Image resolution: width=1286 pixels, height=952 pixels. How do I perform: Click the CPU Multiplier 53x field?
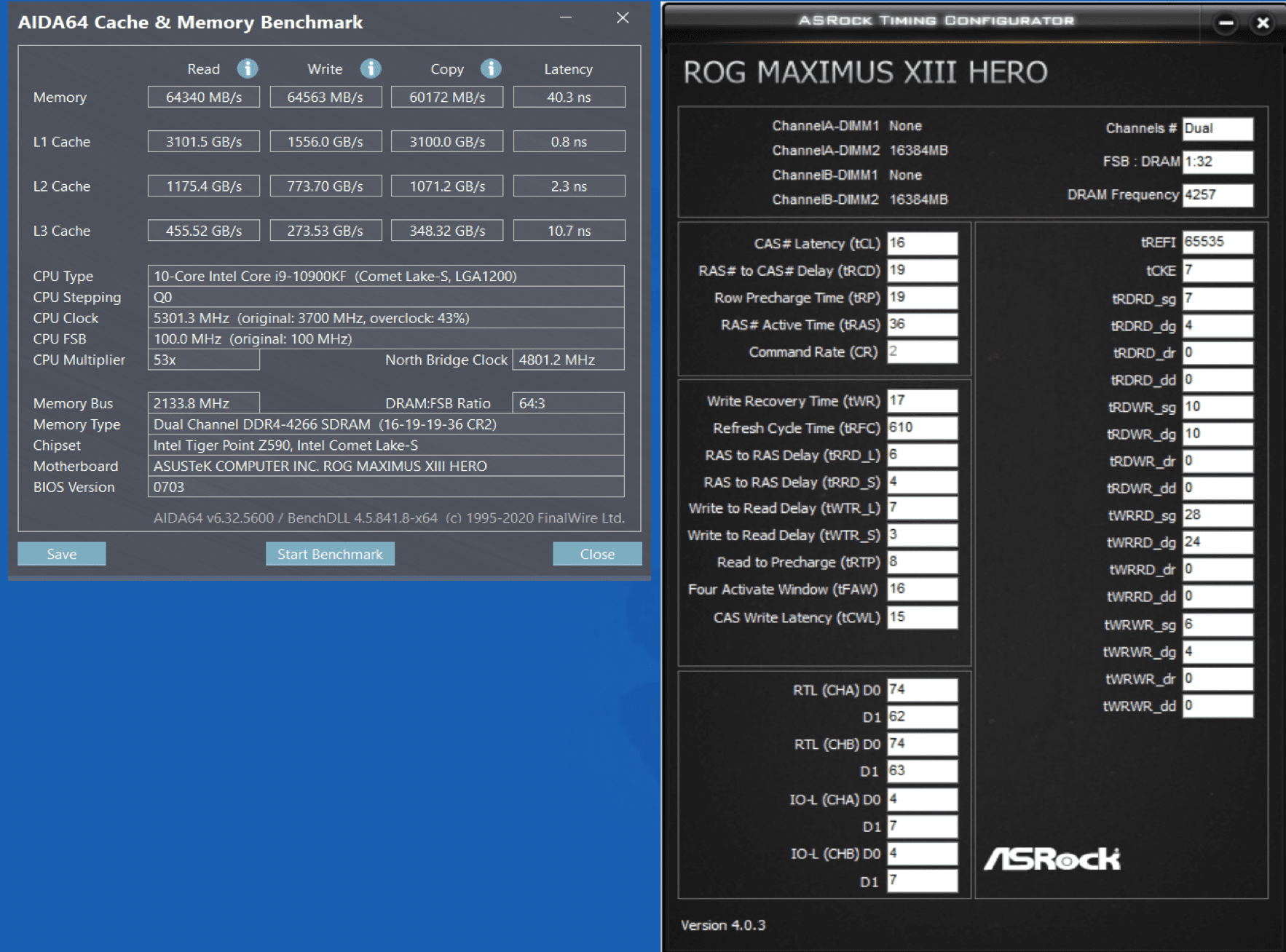[x=204, y=360]
